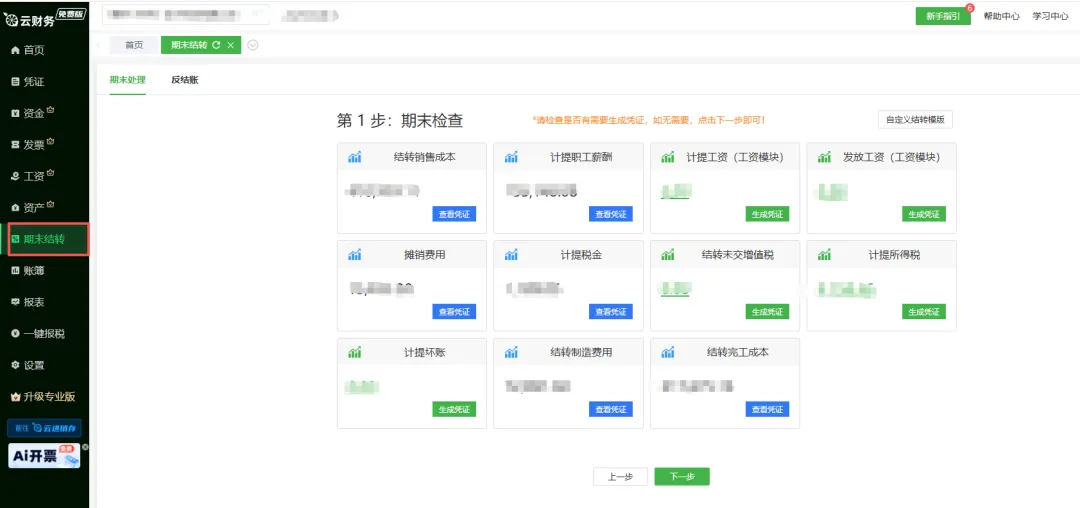Click the chart icon on 发放工资（工资模块） card

824,158
